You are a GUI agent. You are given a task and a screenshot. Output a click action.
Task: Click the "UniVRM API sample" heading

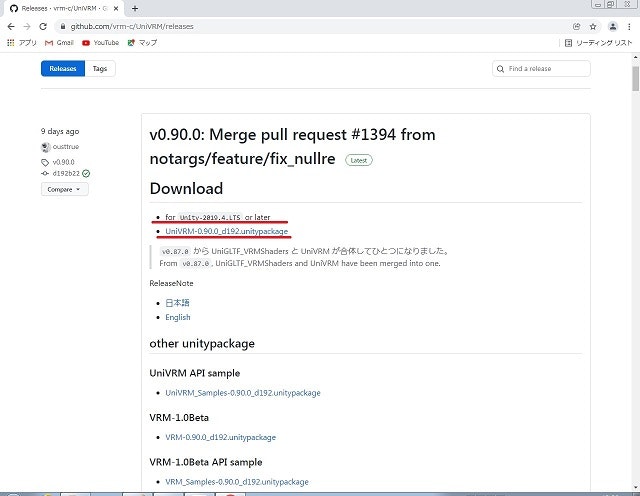point(195,373)
